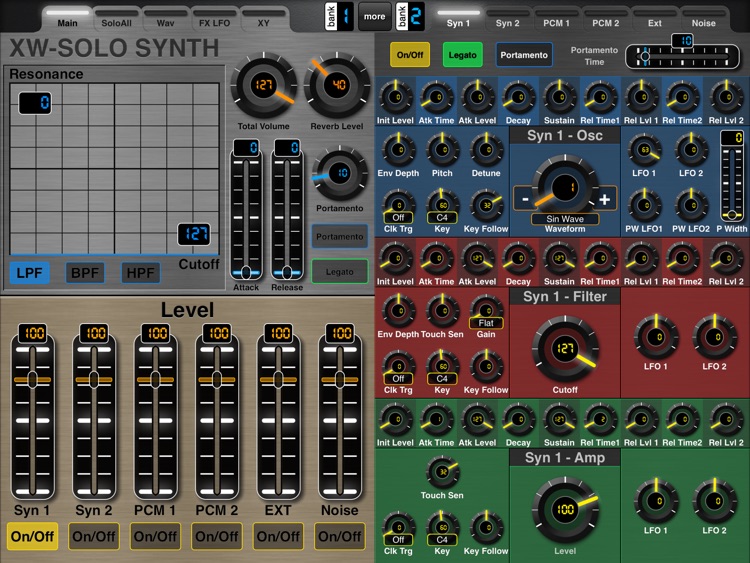The image size is (750, 563).
Task: Open the Osc Clk Trg Off selector
Action: [398, 218]
